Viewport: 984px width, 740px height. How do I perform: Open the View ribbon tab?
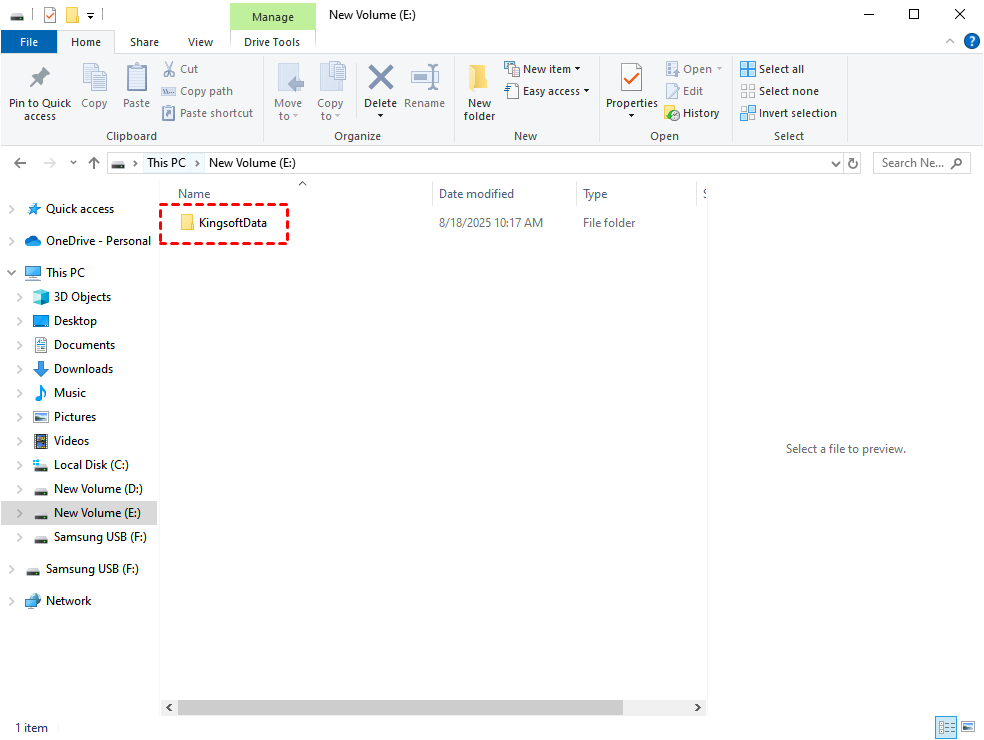click(200, 42)
